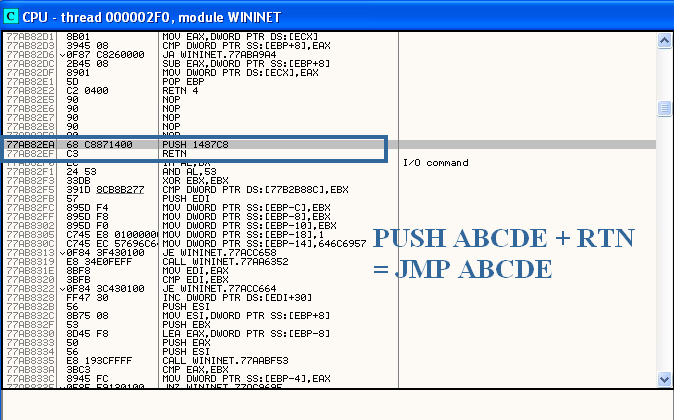Click address 77AB82D1 in address column
674x420 pixels.
tap(28, 36)
